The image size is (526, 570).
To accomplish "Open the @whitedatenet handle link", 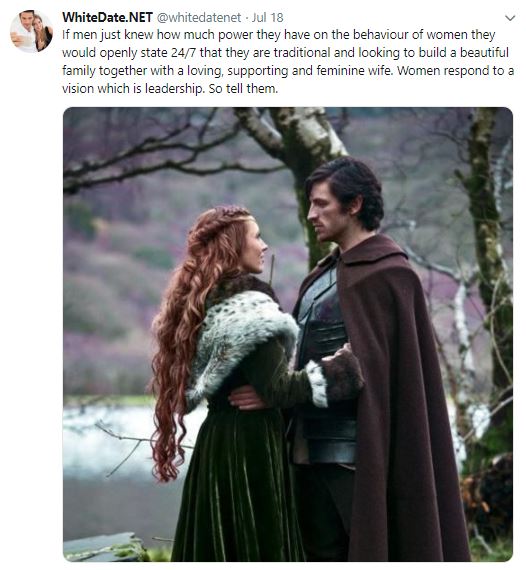I will pyautogui.click(x=199, y=17).
